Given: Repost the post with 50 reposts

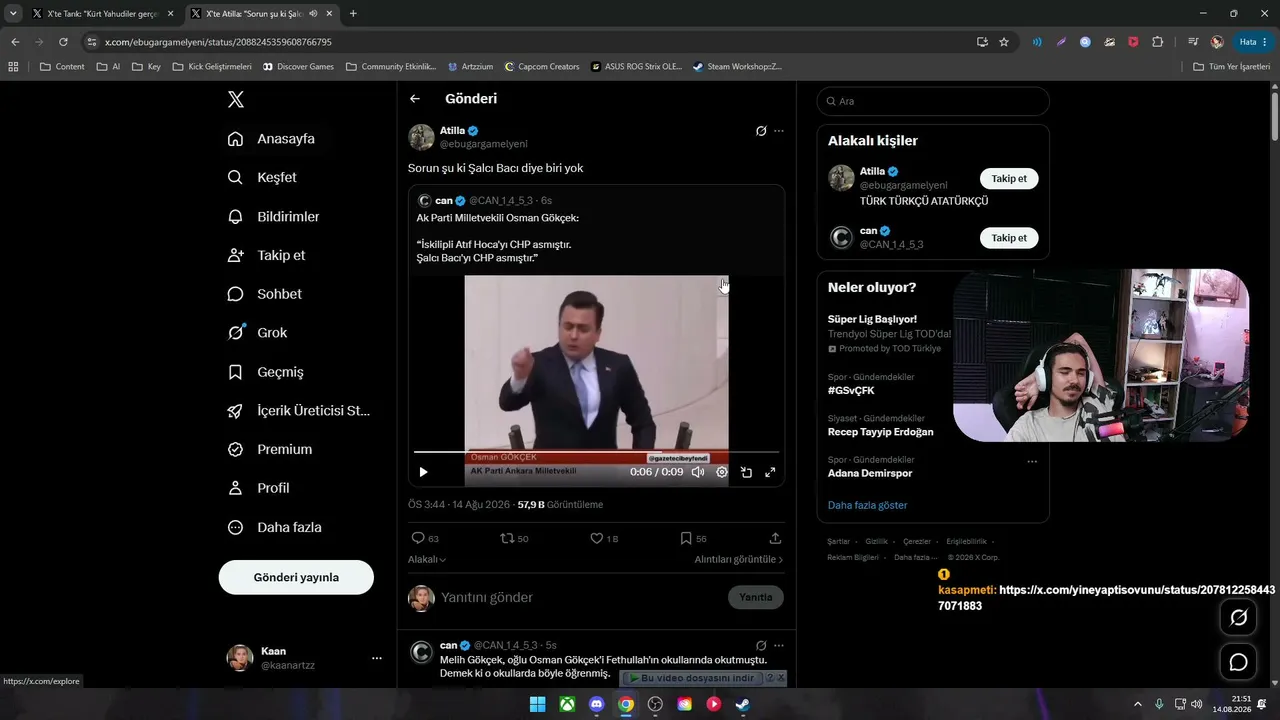Looking at the screenshot, I should pyautogui.click(x=514, y=538).
